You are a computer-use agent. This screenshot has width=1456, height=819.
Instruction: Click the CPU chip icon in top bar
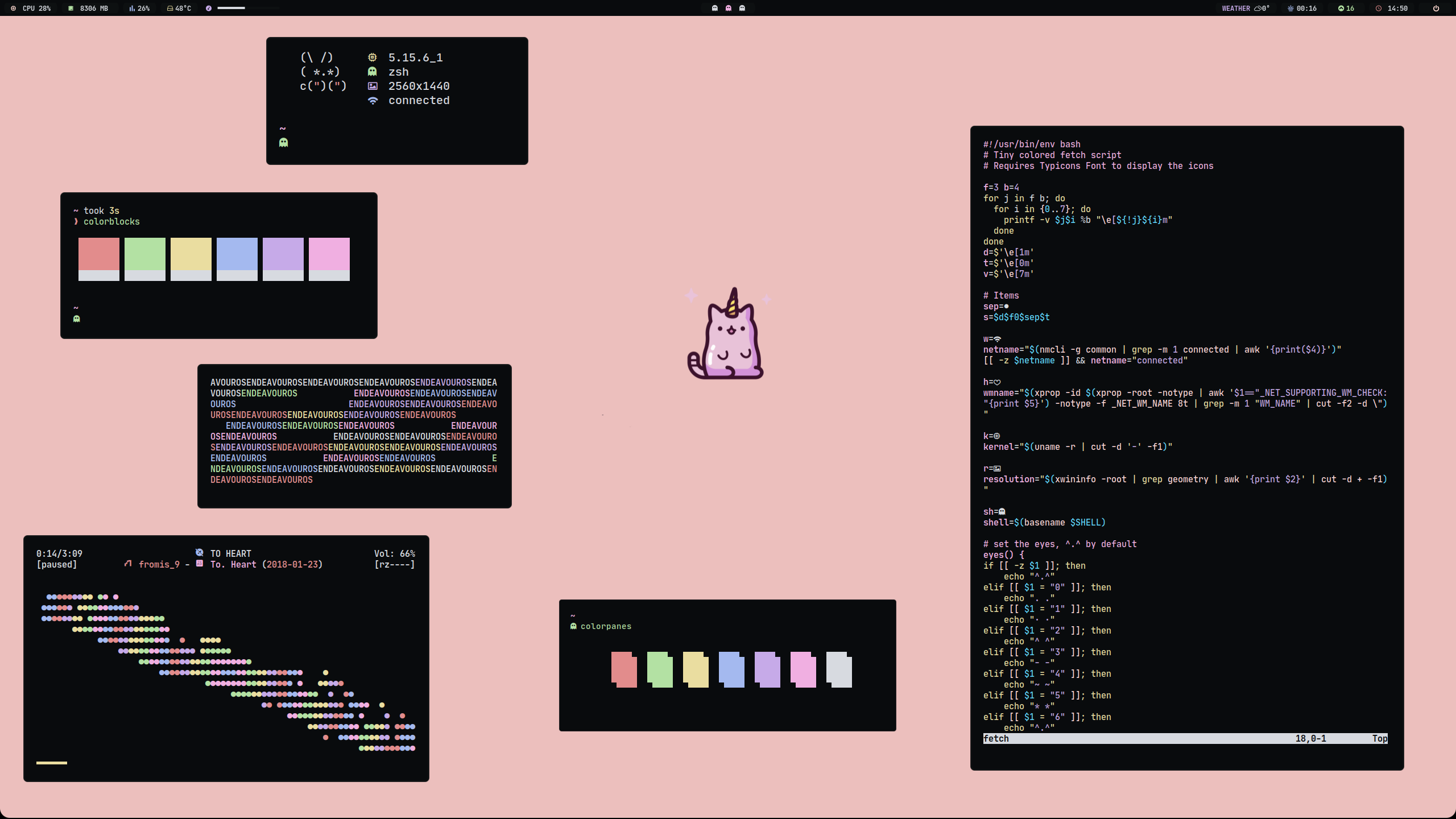(13, 9)
